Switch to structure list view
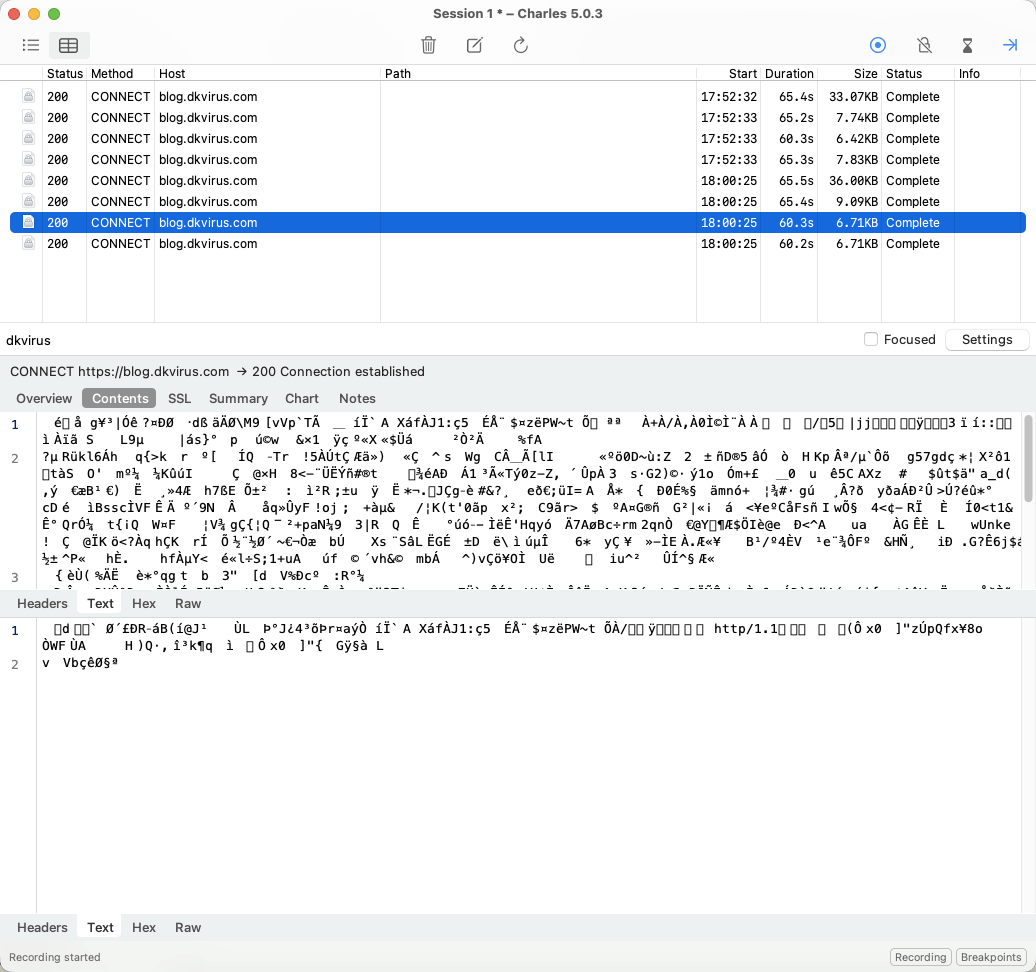 31,45
